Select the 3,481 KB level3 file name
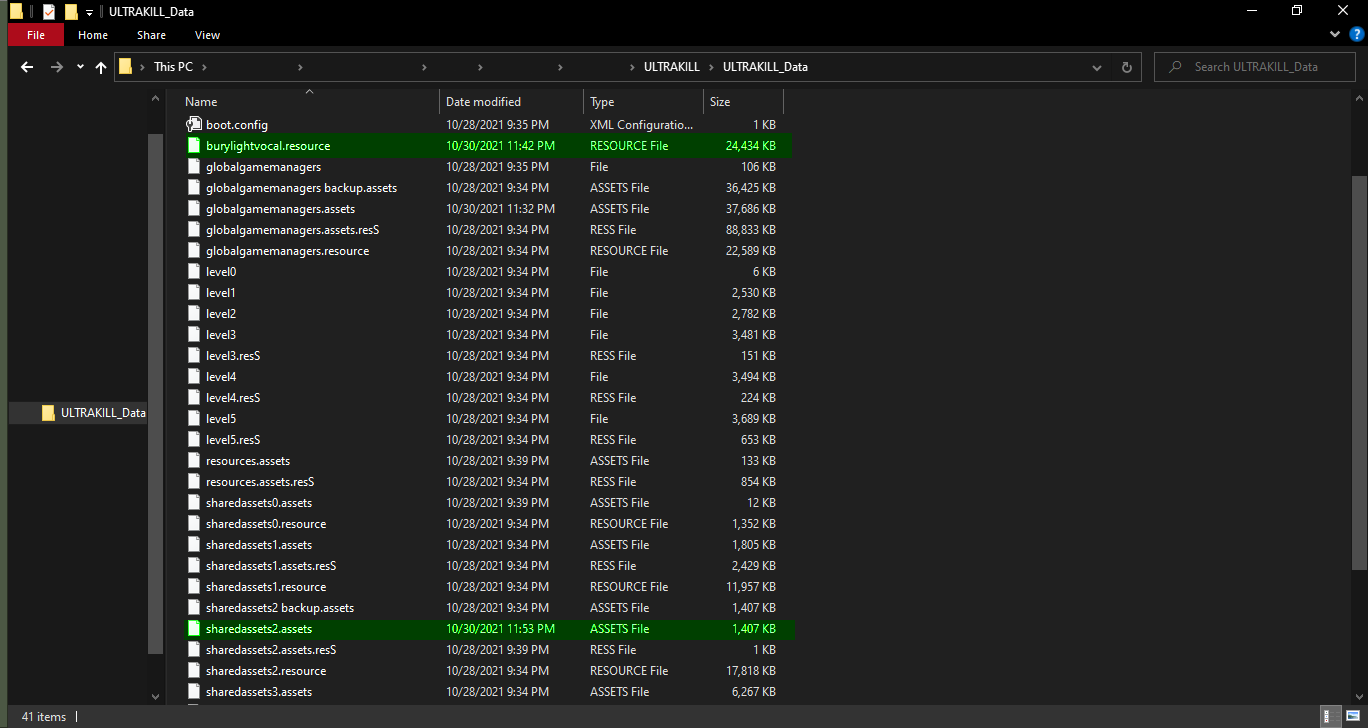 click(221, 335)
